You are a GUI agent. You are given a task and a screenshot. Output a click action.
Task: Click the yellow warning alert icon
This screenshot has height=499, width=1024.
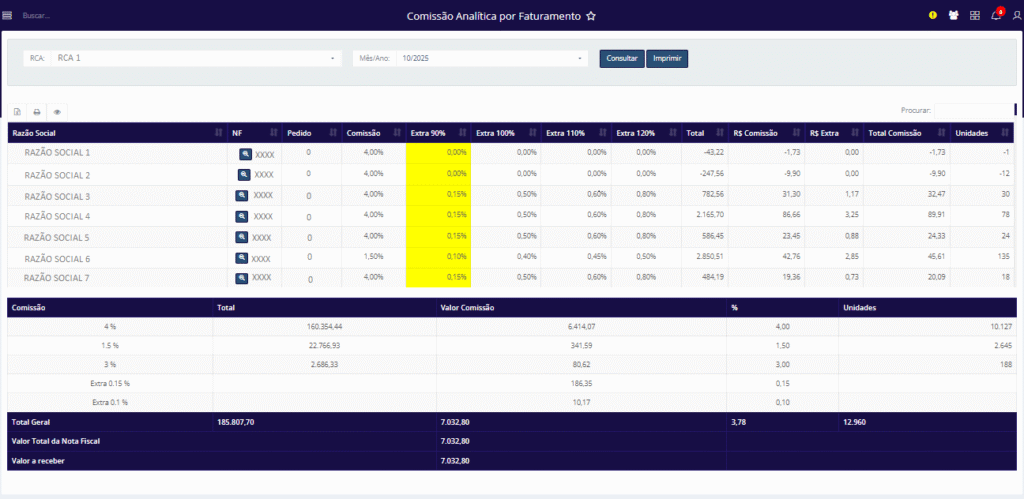click(933, 16)
